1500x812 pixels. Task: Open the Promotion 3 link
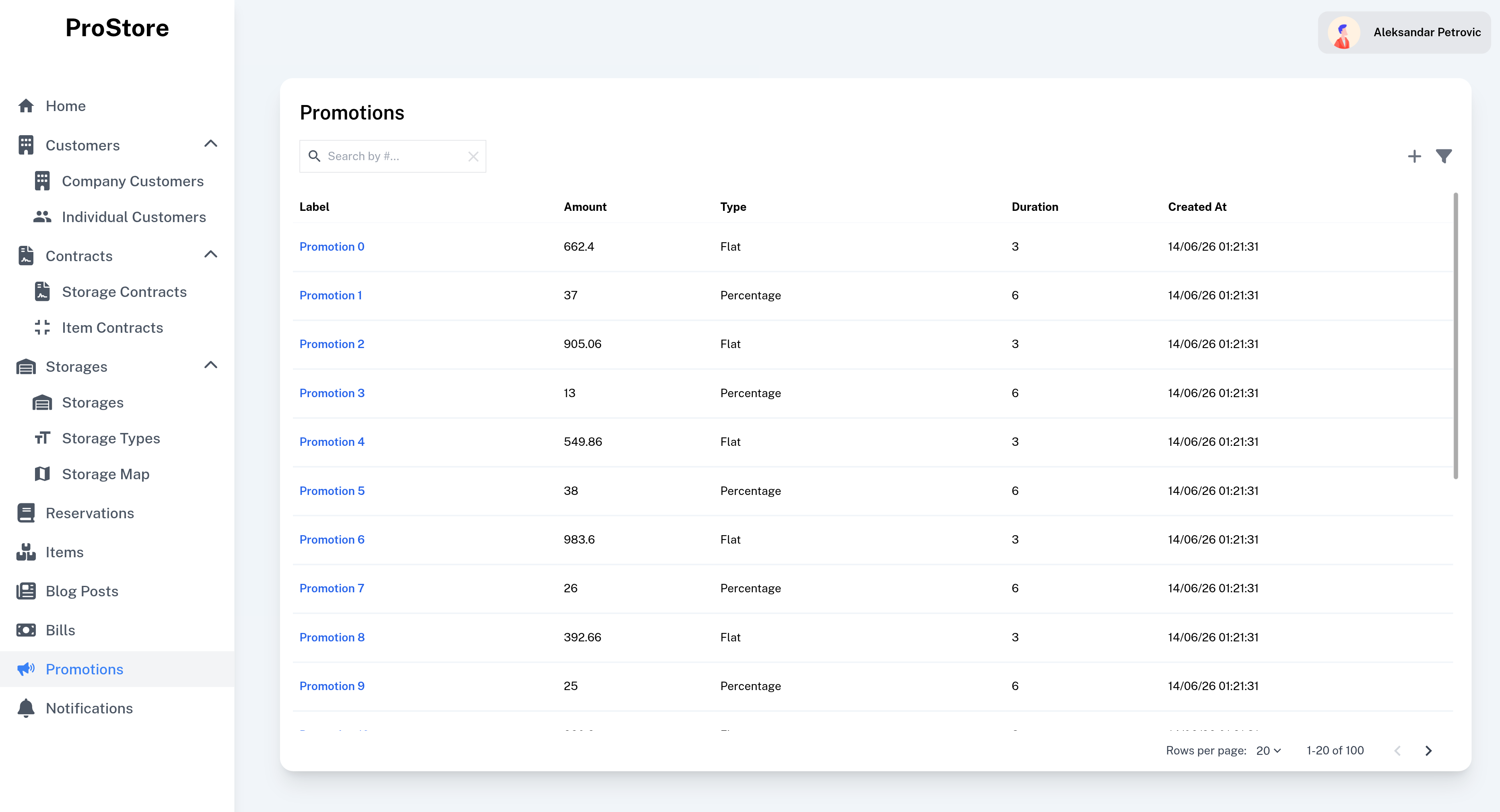tap(332, 393)
